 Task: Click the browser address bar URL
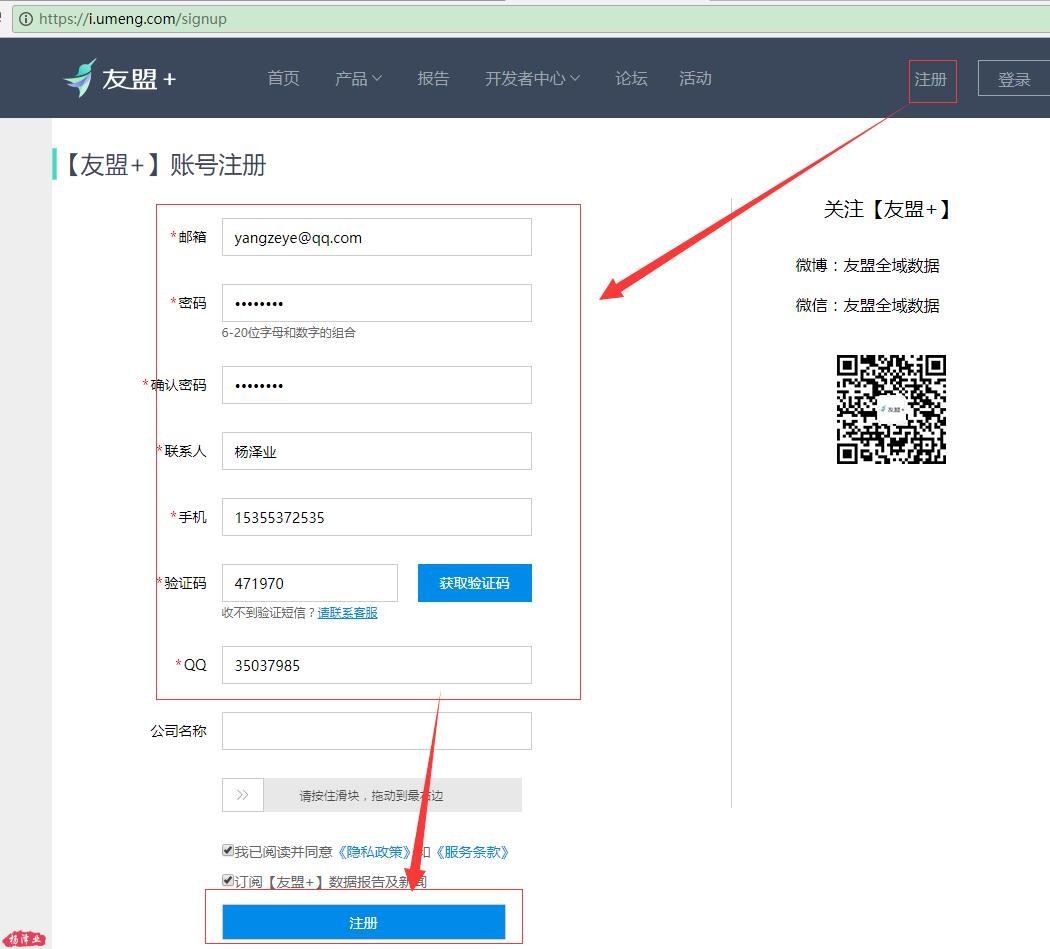coord(133,19)
